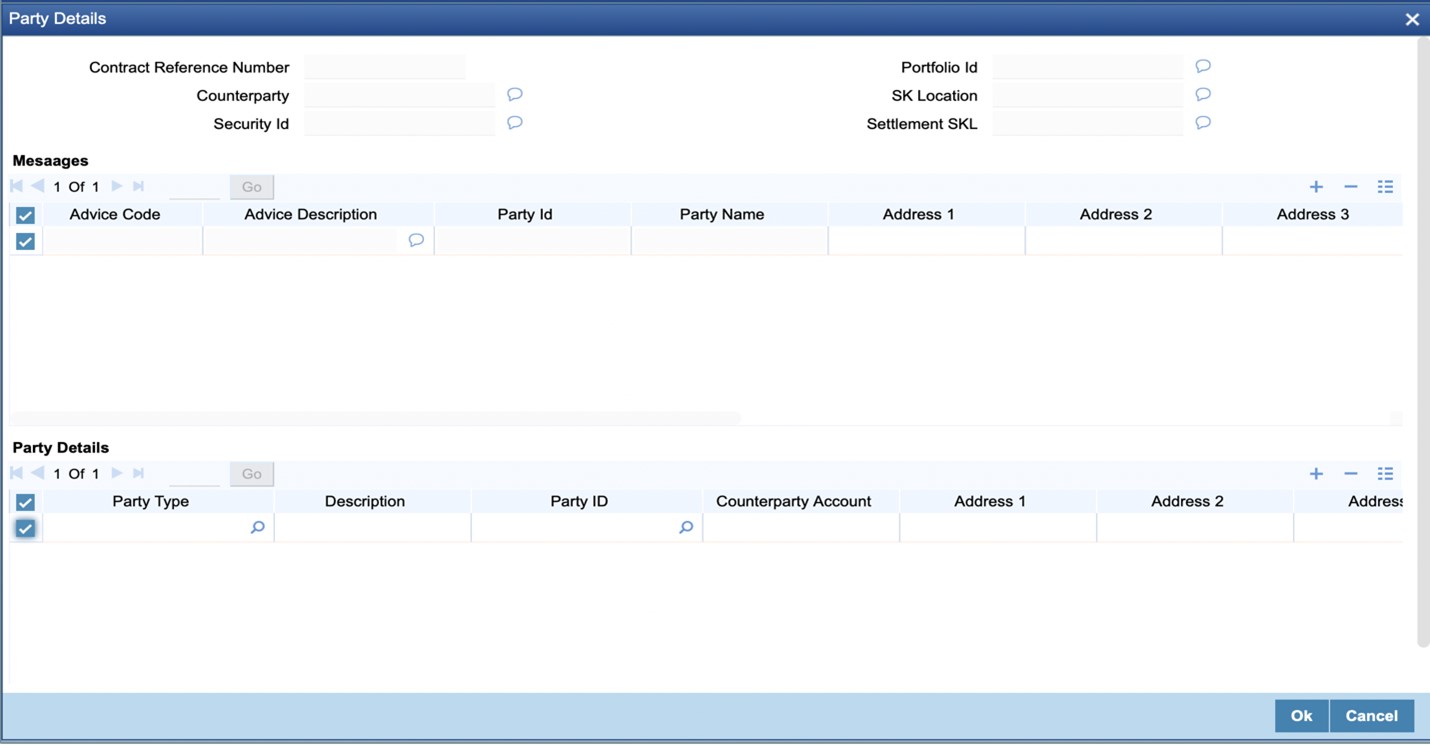Search Party ID with magnifier icon

tap(686, 527)
